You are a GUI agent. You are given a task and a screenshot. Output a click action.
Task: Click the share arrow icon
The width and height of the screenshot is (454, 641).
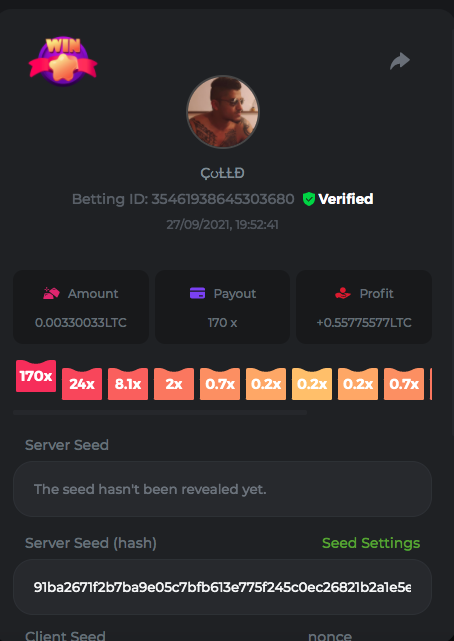[400, 61]
